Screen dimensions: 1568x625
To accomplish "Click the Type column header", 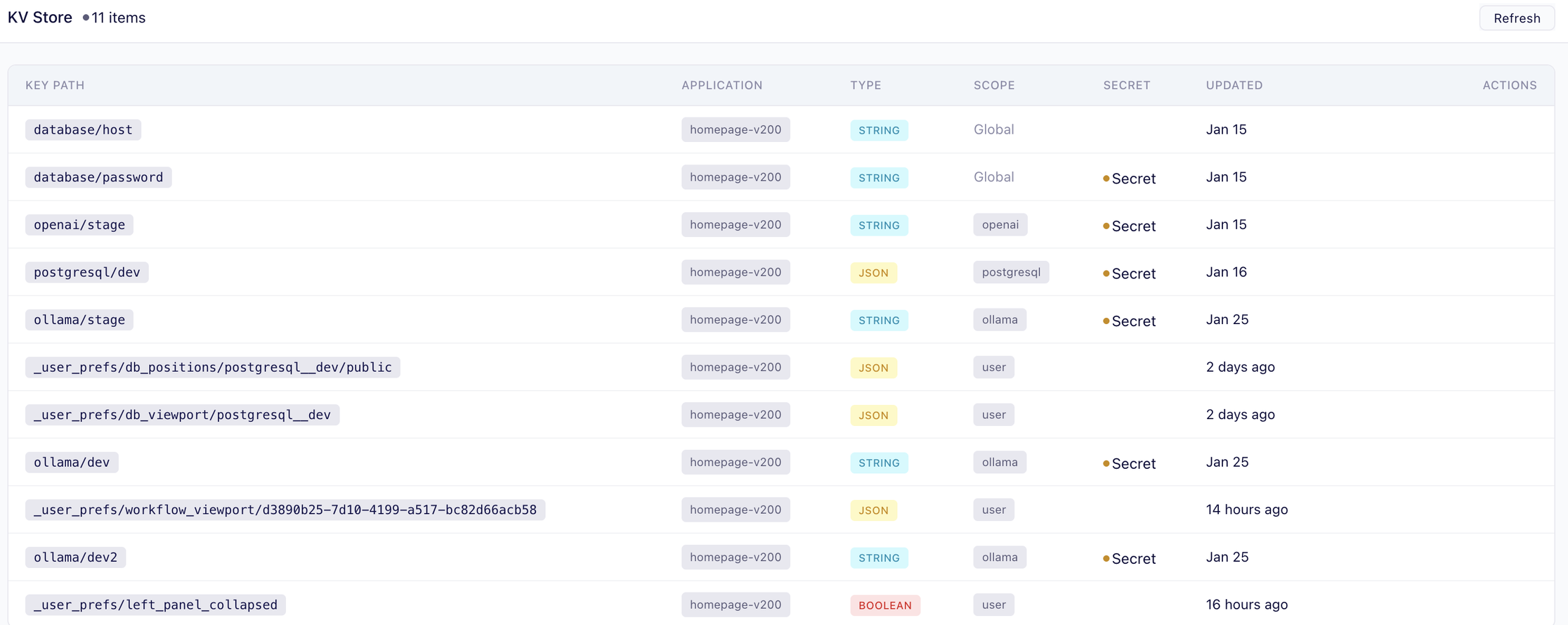I will coord(865,85).
